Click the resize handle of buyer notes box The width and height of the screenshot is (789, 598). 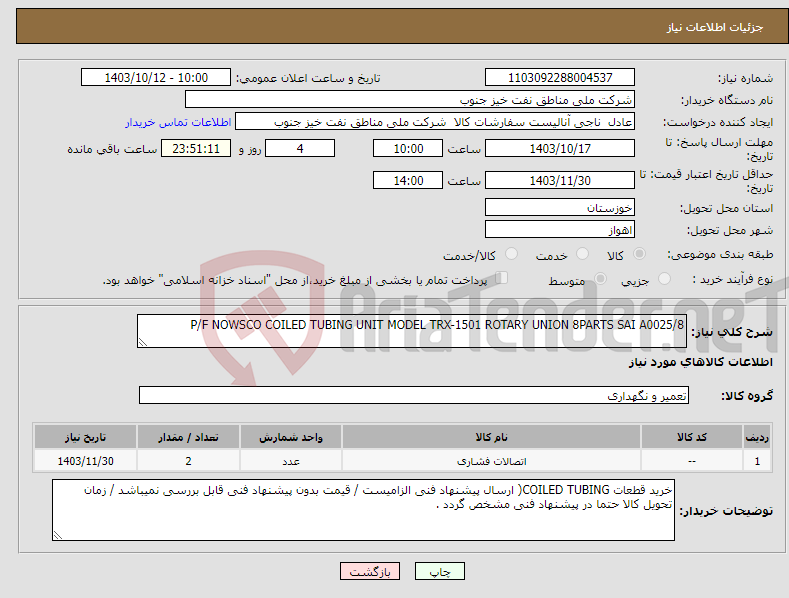click(x=58, y=535)
